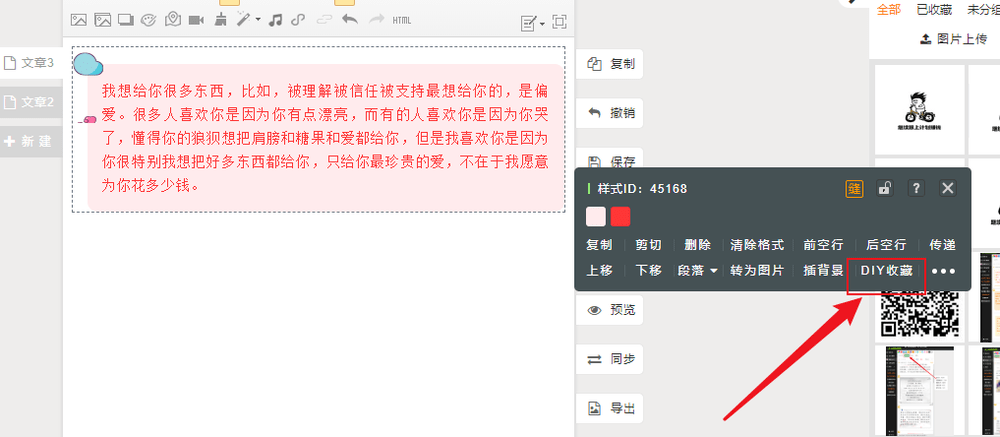The width and height of the screenshot is (1000, 437).
Task: Close the style ID panel
Action: pos(947,188)
